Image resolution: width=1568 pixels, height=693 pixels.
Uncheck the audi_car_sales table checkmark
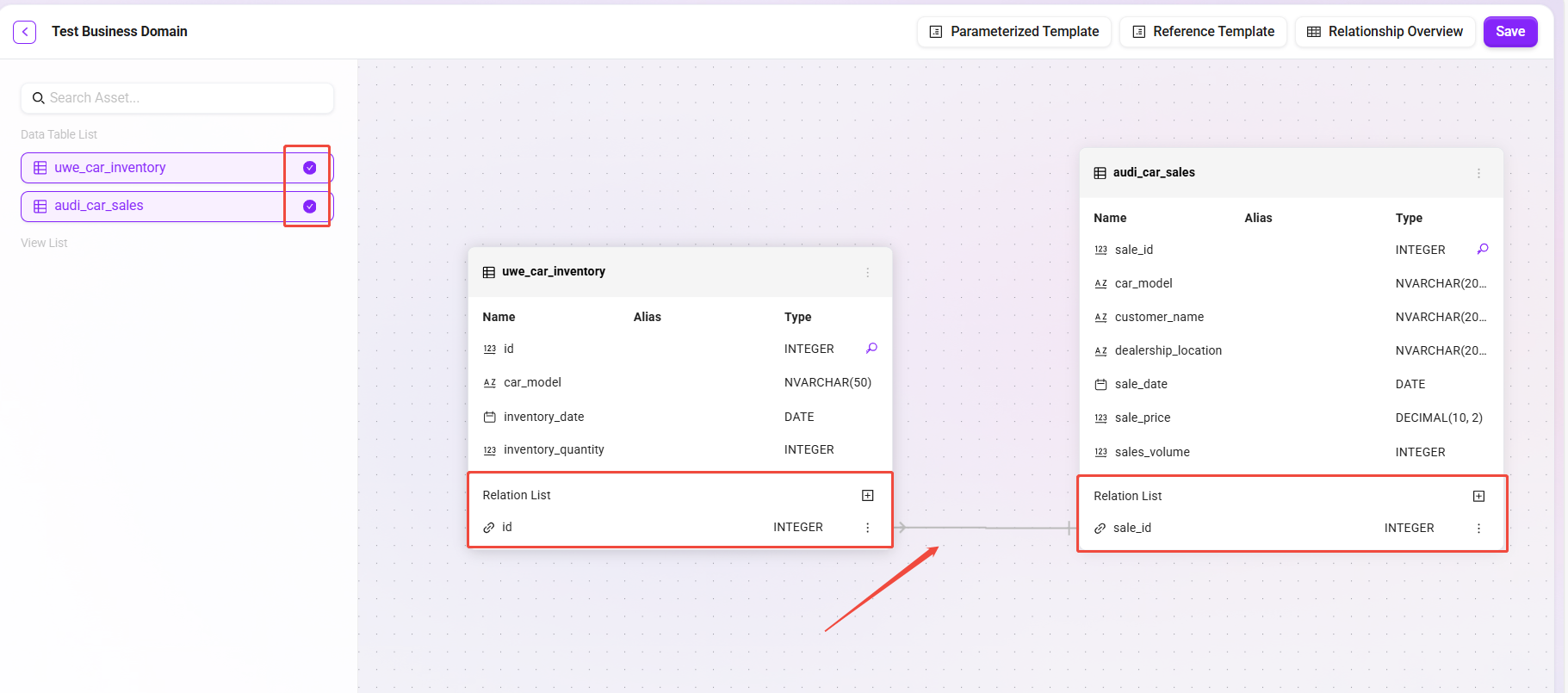click(310, 207)
